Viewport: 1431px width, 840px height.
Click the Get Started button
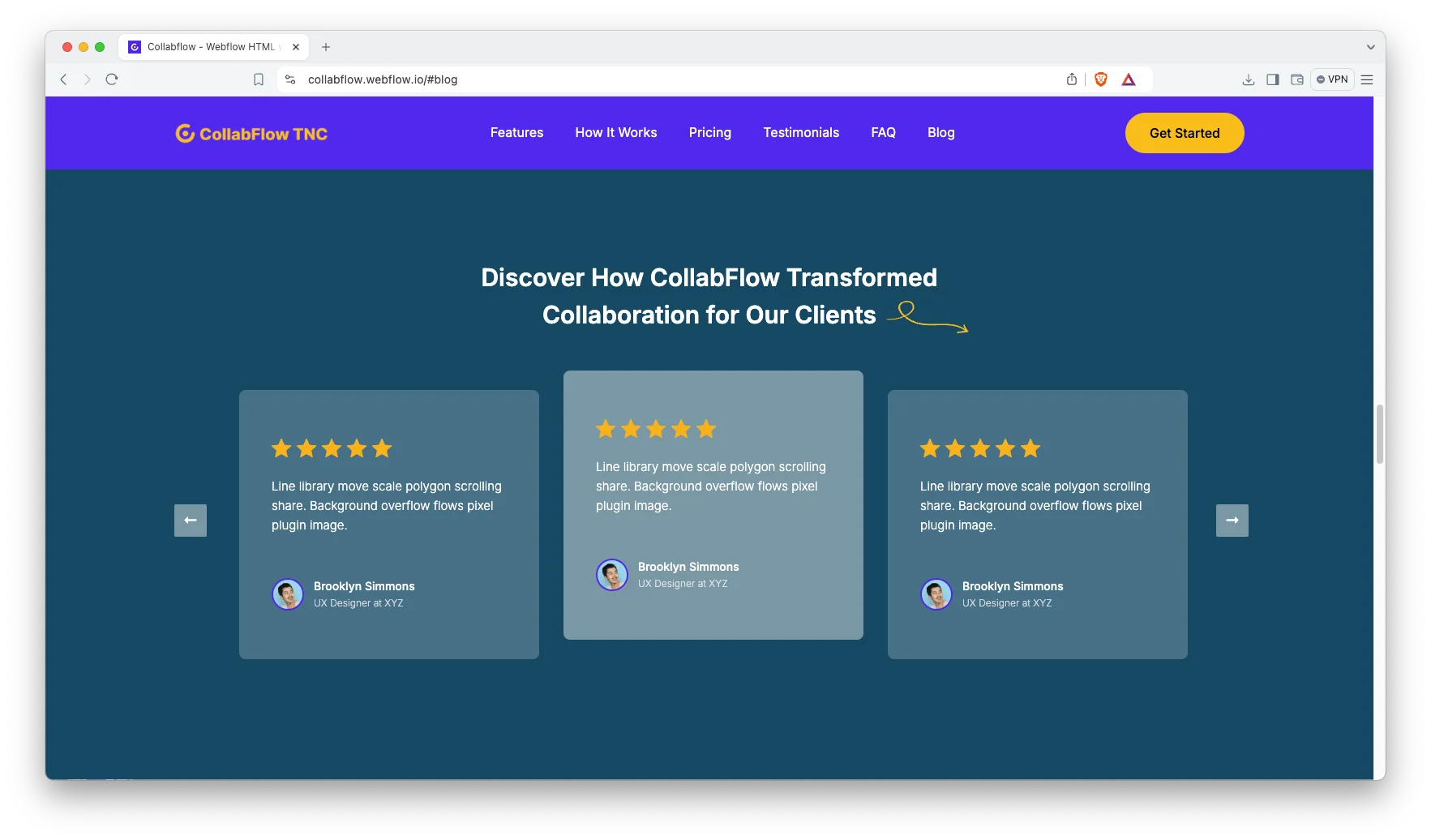click(1184, 133)
